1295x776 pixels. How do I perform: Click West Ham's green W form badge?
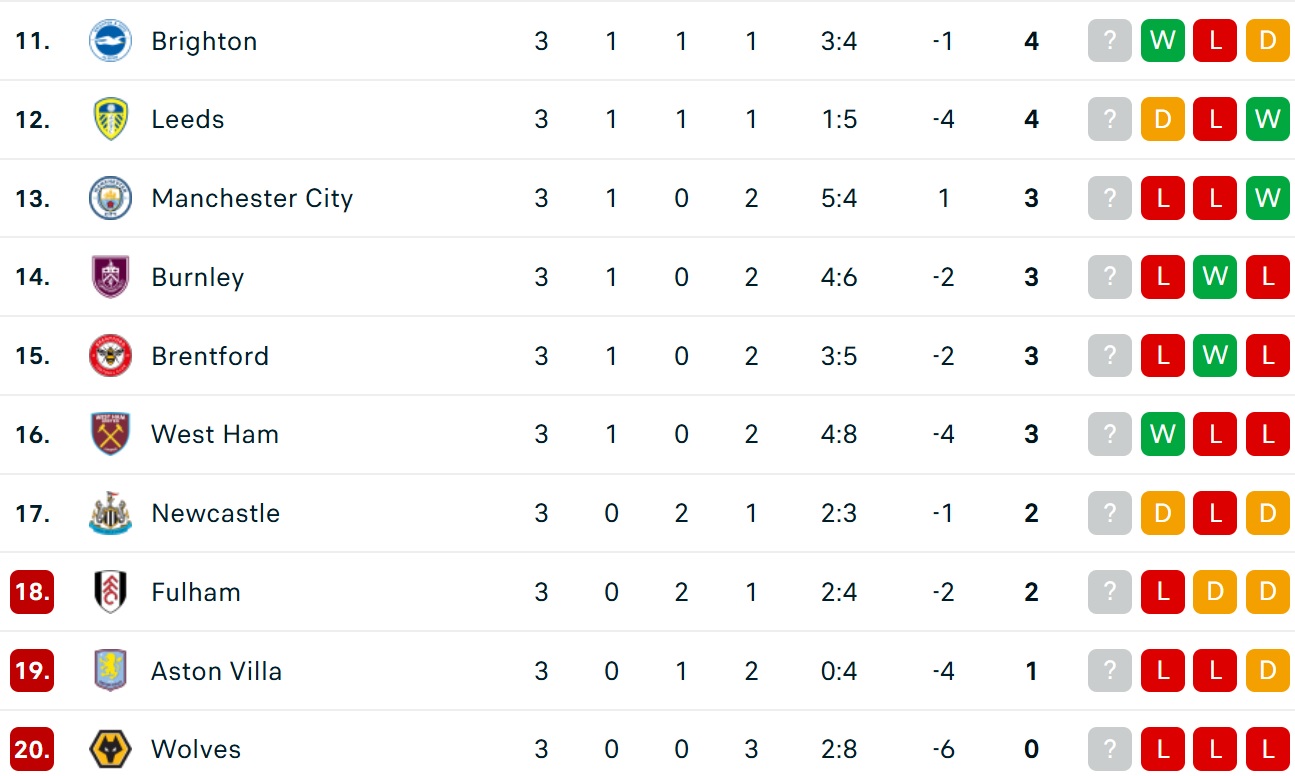tap(1163, 434)
